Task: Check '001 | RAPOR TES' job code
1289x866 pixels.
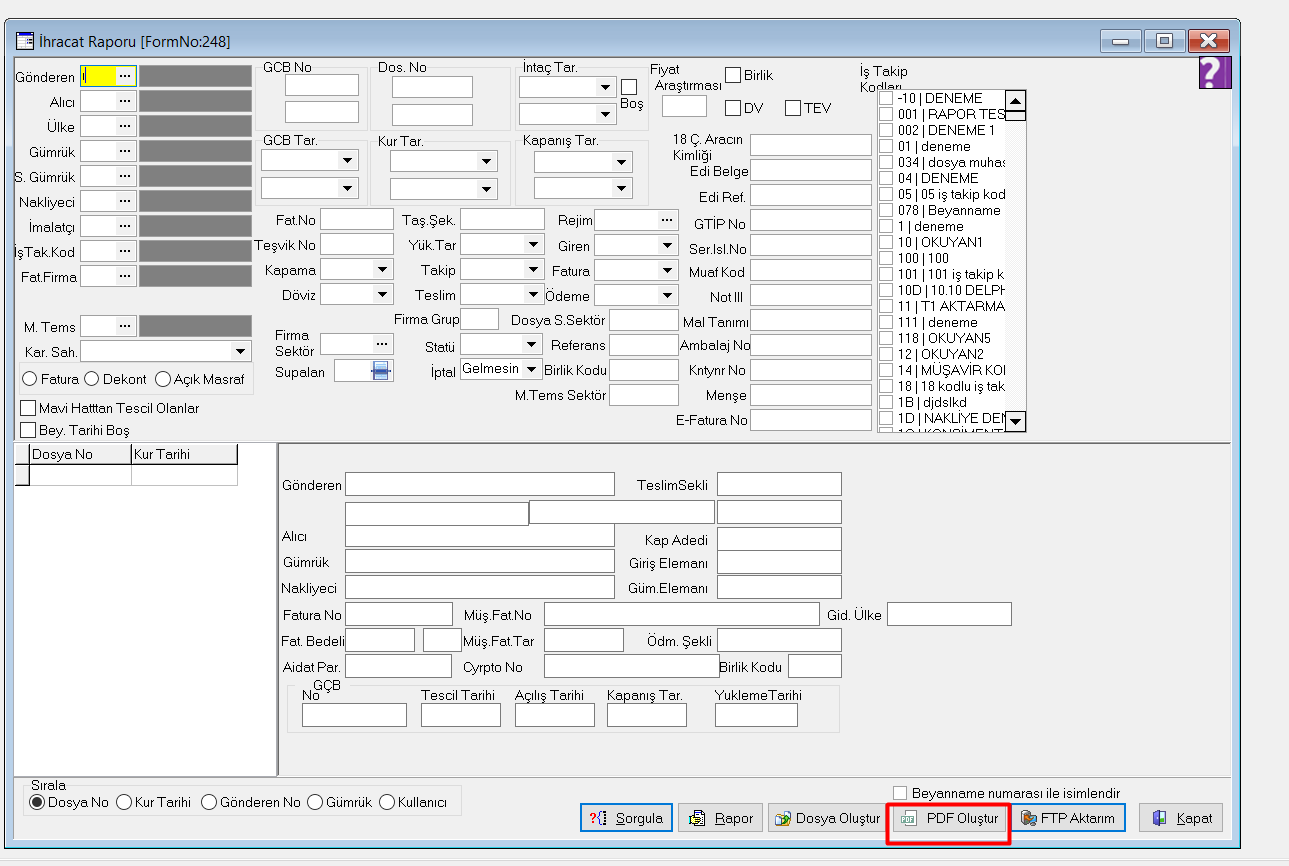Action: coord(885,114)
